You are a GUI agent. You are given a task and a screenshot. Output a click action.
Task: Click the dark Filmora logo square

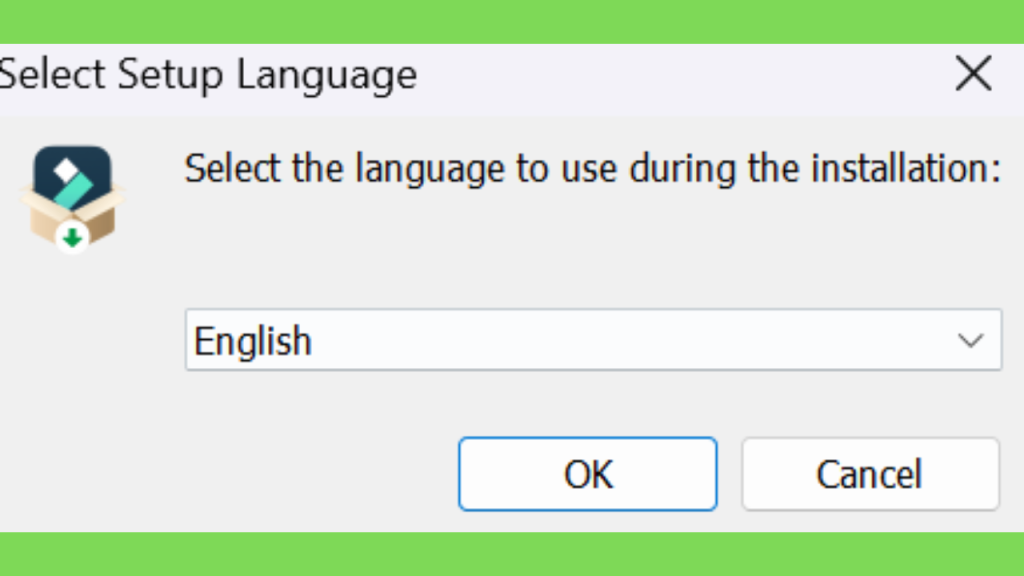point(72,176)
